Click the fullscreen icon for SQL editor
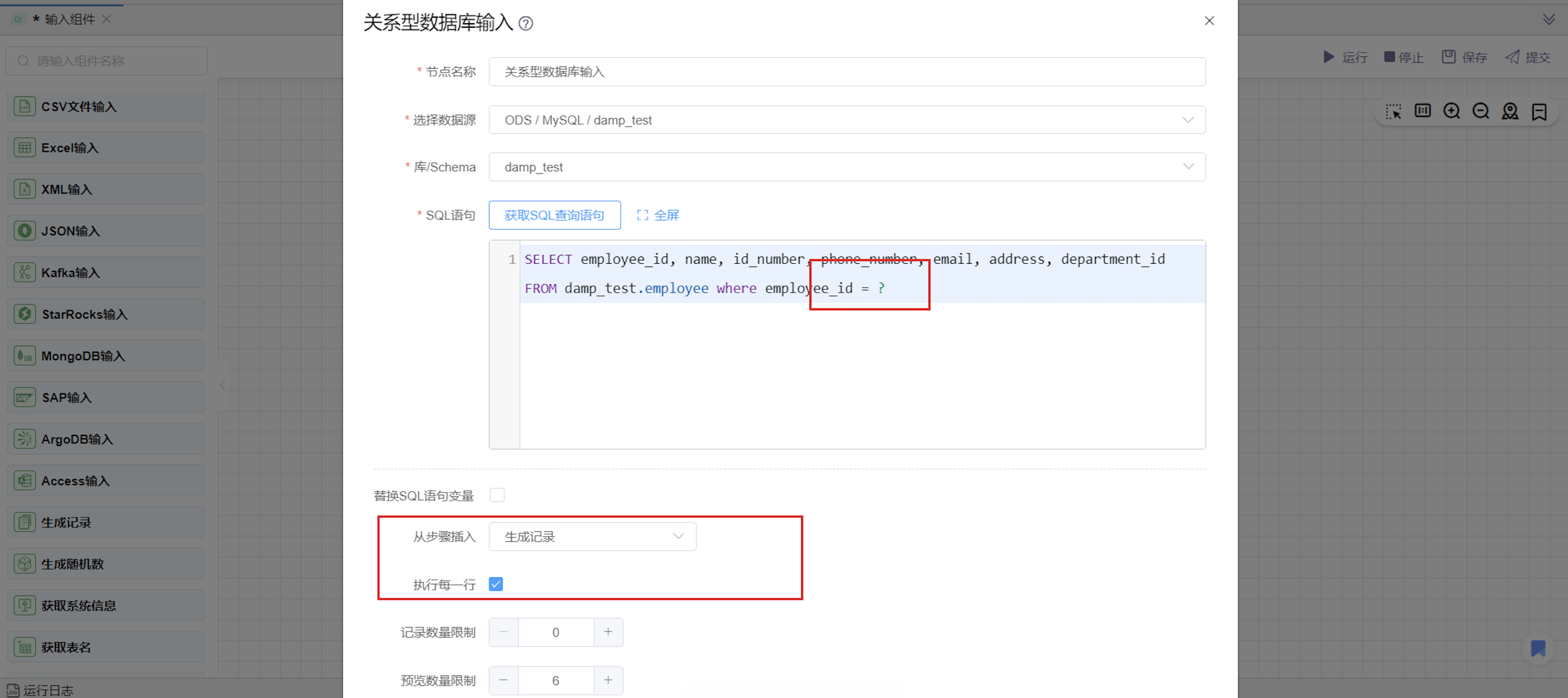Image resolution: width=1568 pixels, height=698 pixels. (x=642, y=215)
